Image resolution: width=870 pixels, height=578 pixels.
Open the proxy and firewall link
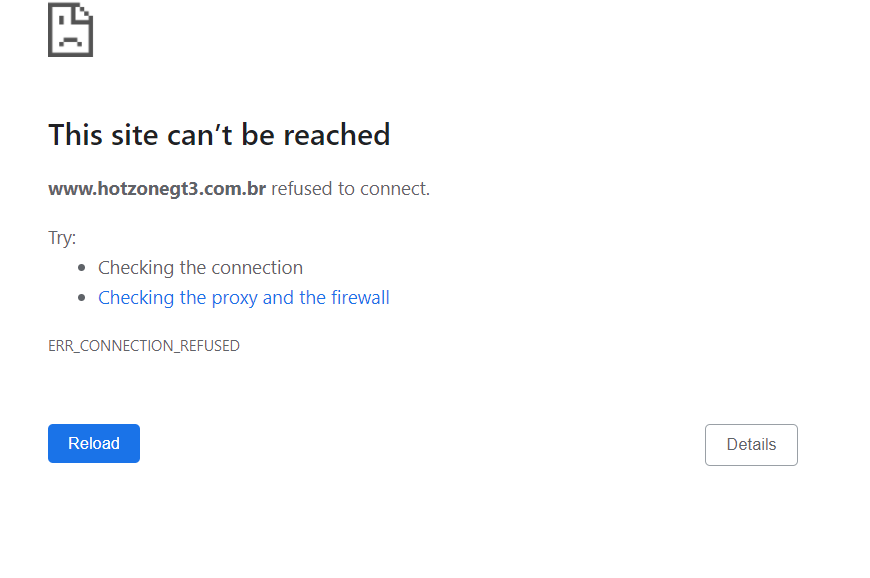pos(244,297)
